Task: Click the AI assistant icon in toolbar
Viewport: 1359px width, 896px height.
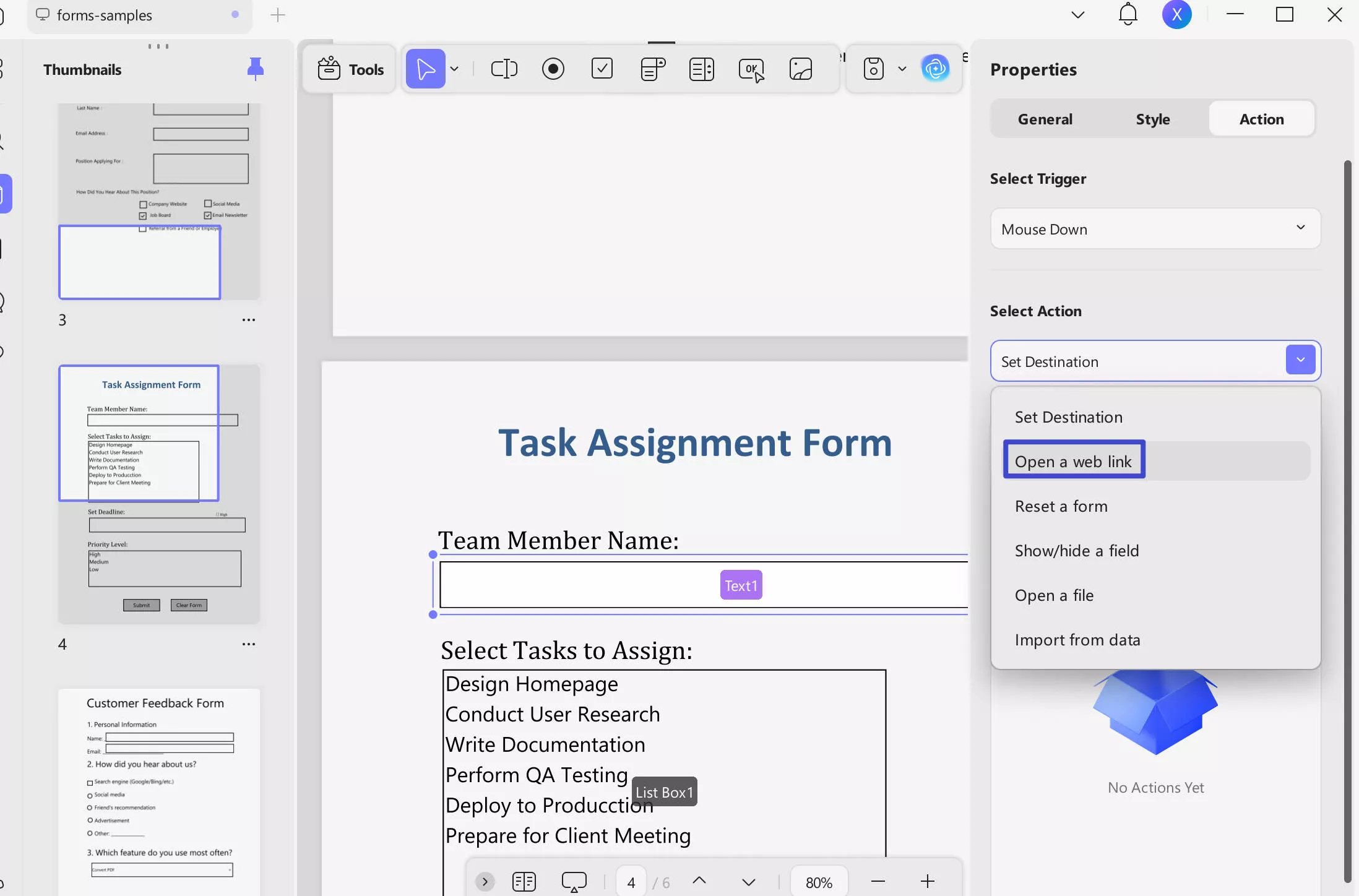Action: coord(934,69)
